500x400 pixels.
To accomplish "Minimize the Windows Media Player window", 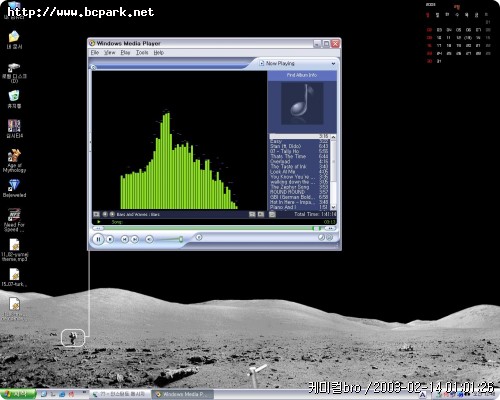I will [317, 44].
